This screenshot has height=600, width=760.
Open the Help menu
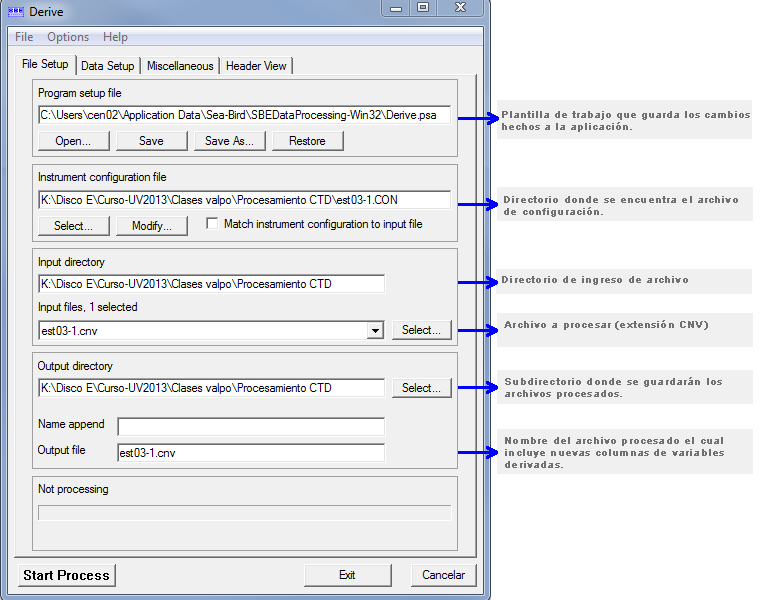tap(115, 37)
